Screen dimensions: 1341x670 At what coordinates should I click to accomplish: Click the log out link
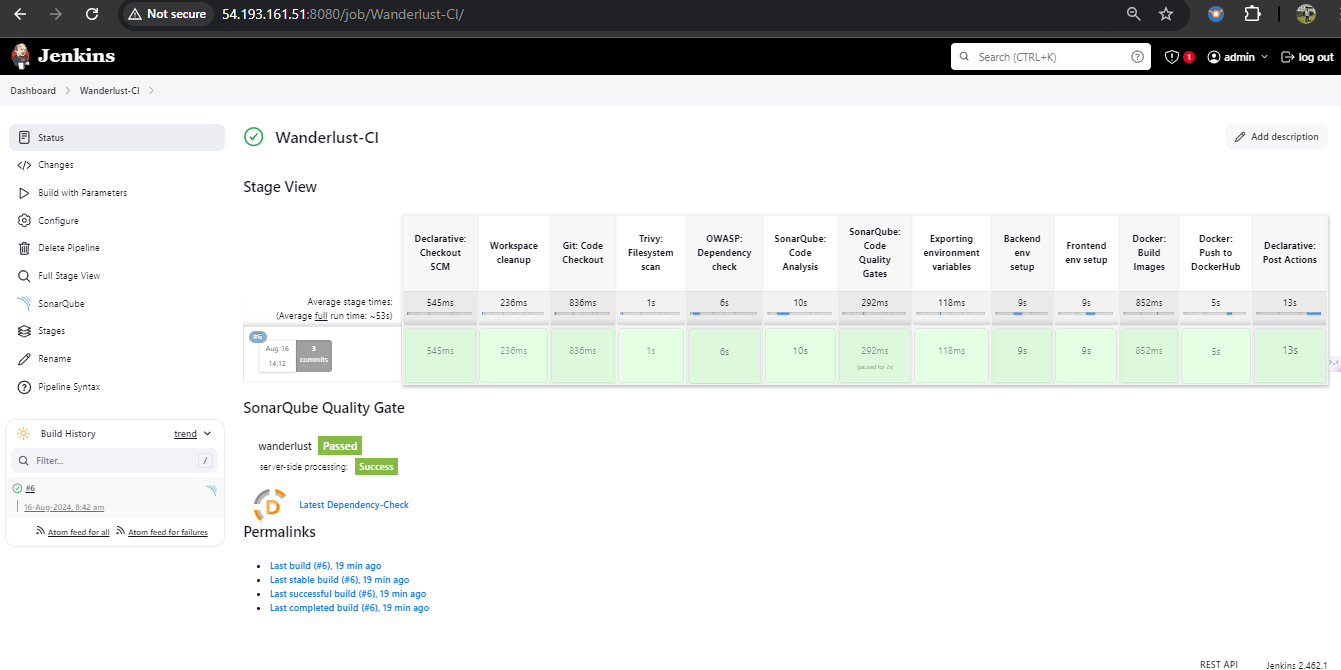coord(1307,57)
